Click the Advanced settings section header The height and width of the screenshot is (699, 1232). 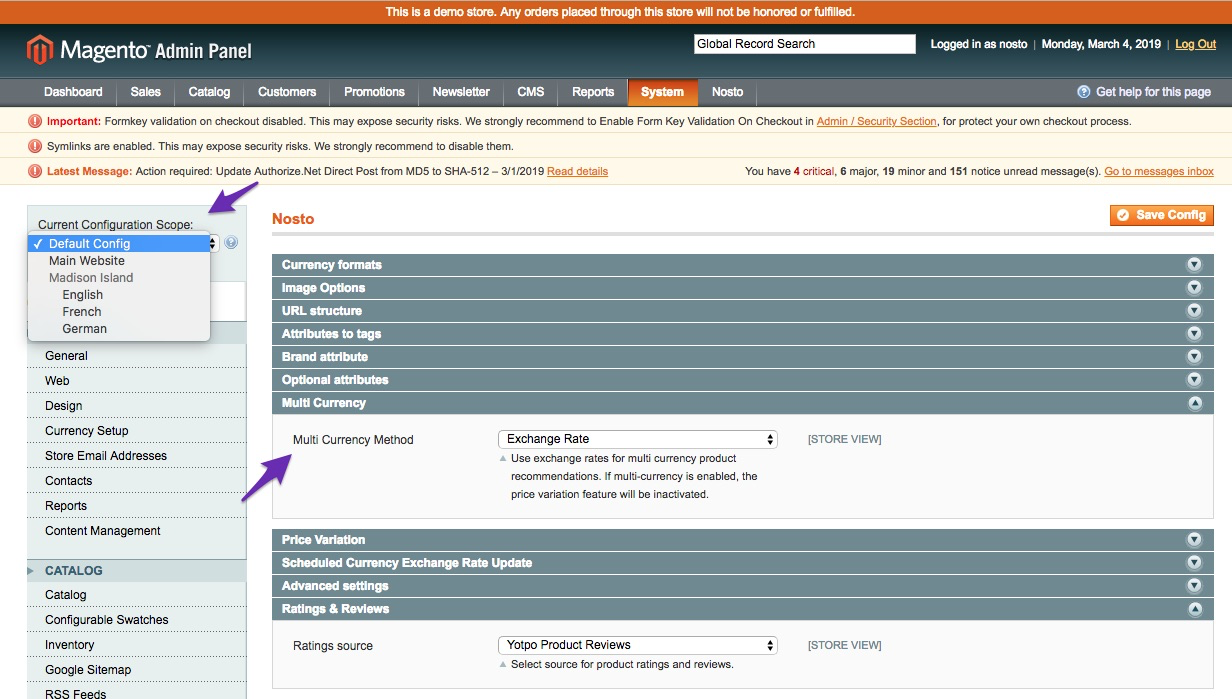743,586
